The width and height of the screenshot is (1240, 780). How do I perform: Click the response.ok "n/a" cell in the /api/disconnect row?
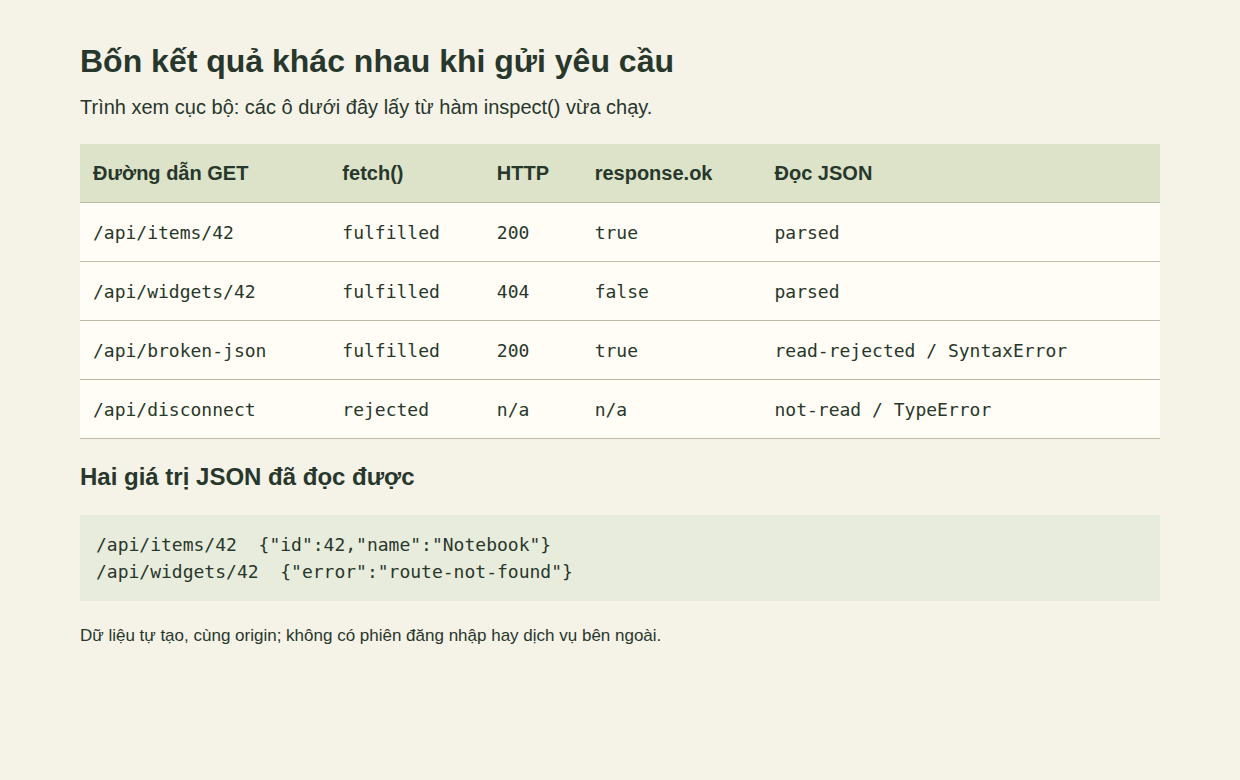click(672, 409)
